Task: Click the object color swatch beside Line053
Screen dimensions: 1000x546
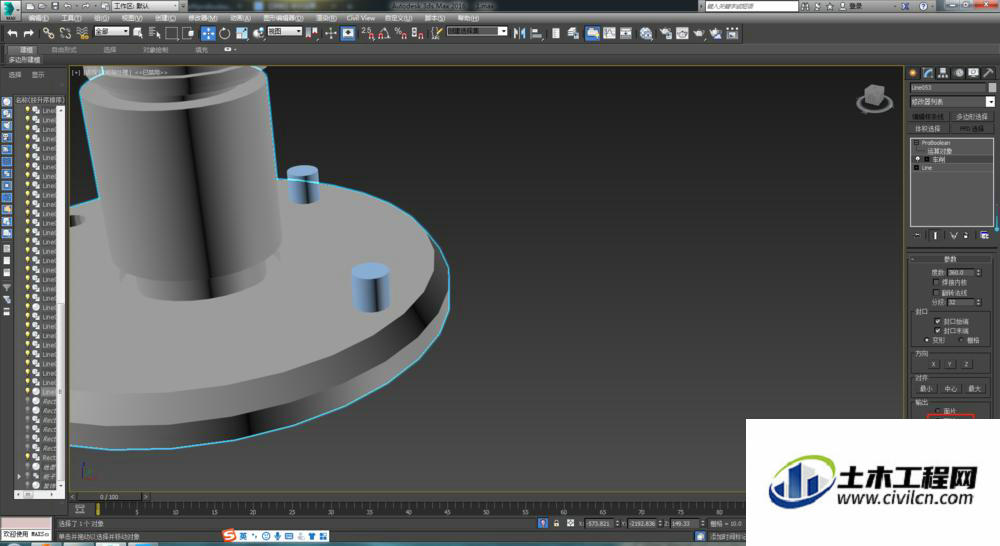Action: 992,87
